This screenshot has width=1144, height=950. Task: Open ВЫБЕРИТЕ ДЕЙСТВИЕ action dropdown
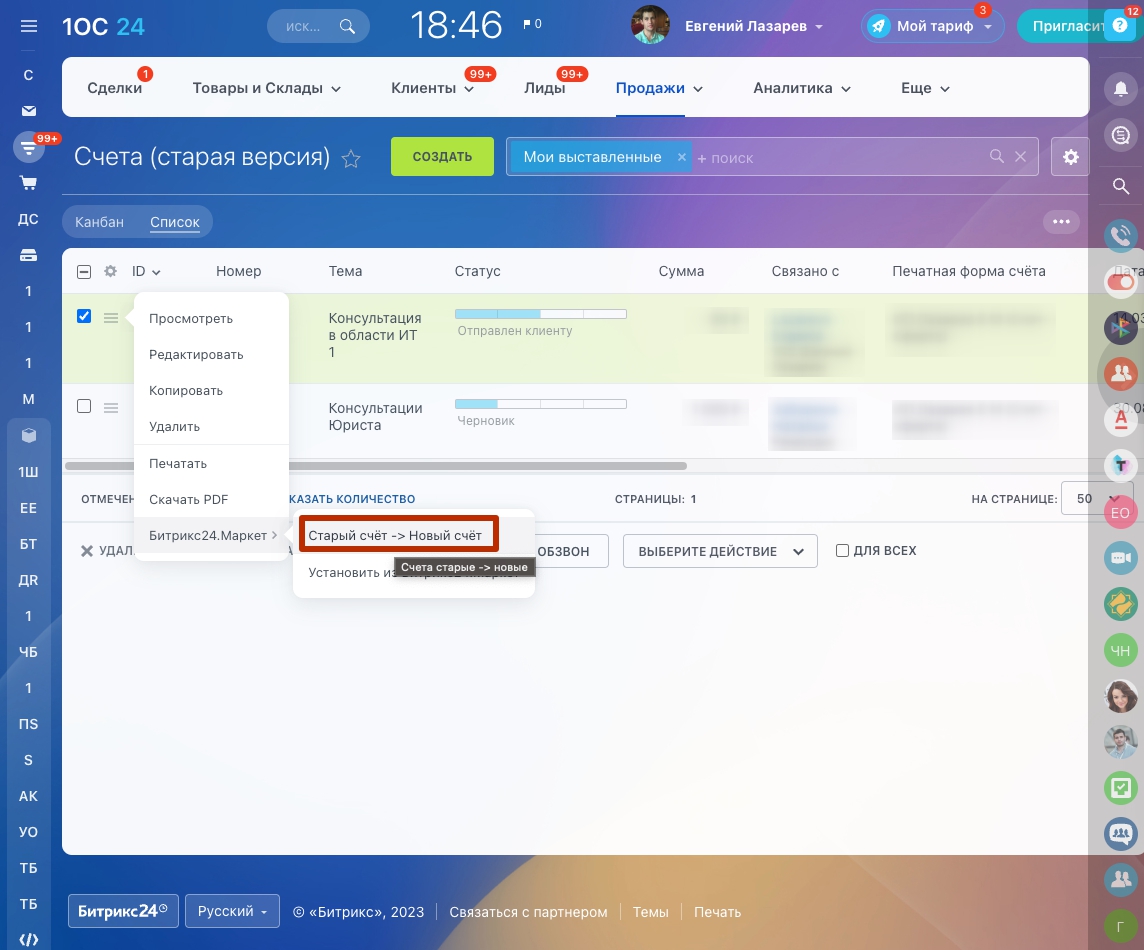tap(720, 551)
